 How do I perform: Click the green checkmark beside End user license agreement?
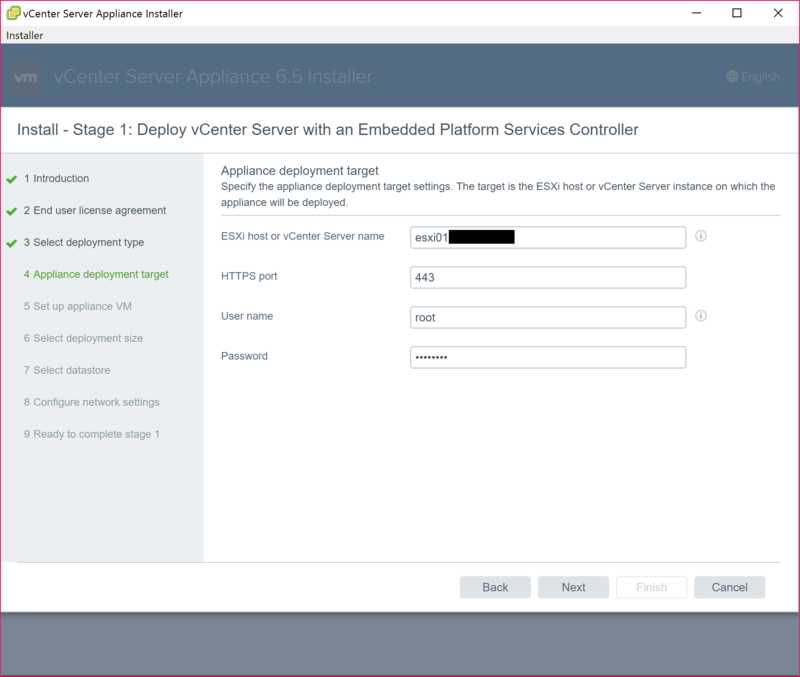[12, 211]
